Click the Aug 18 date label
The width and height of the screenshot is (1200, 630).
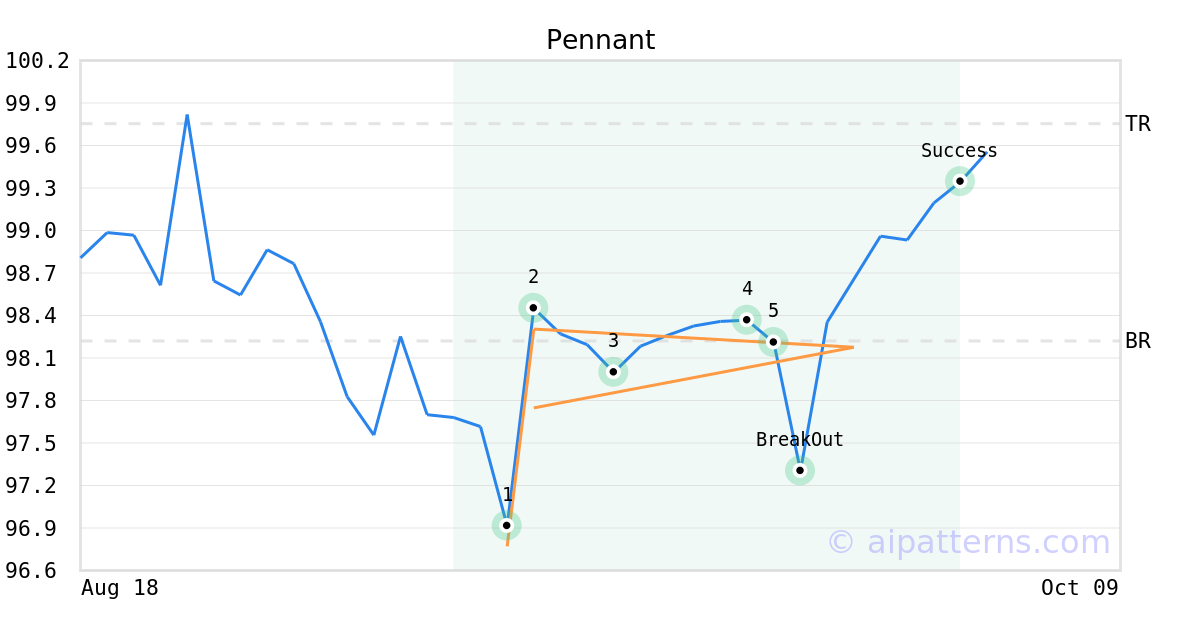click(120, 588)
